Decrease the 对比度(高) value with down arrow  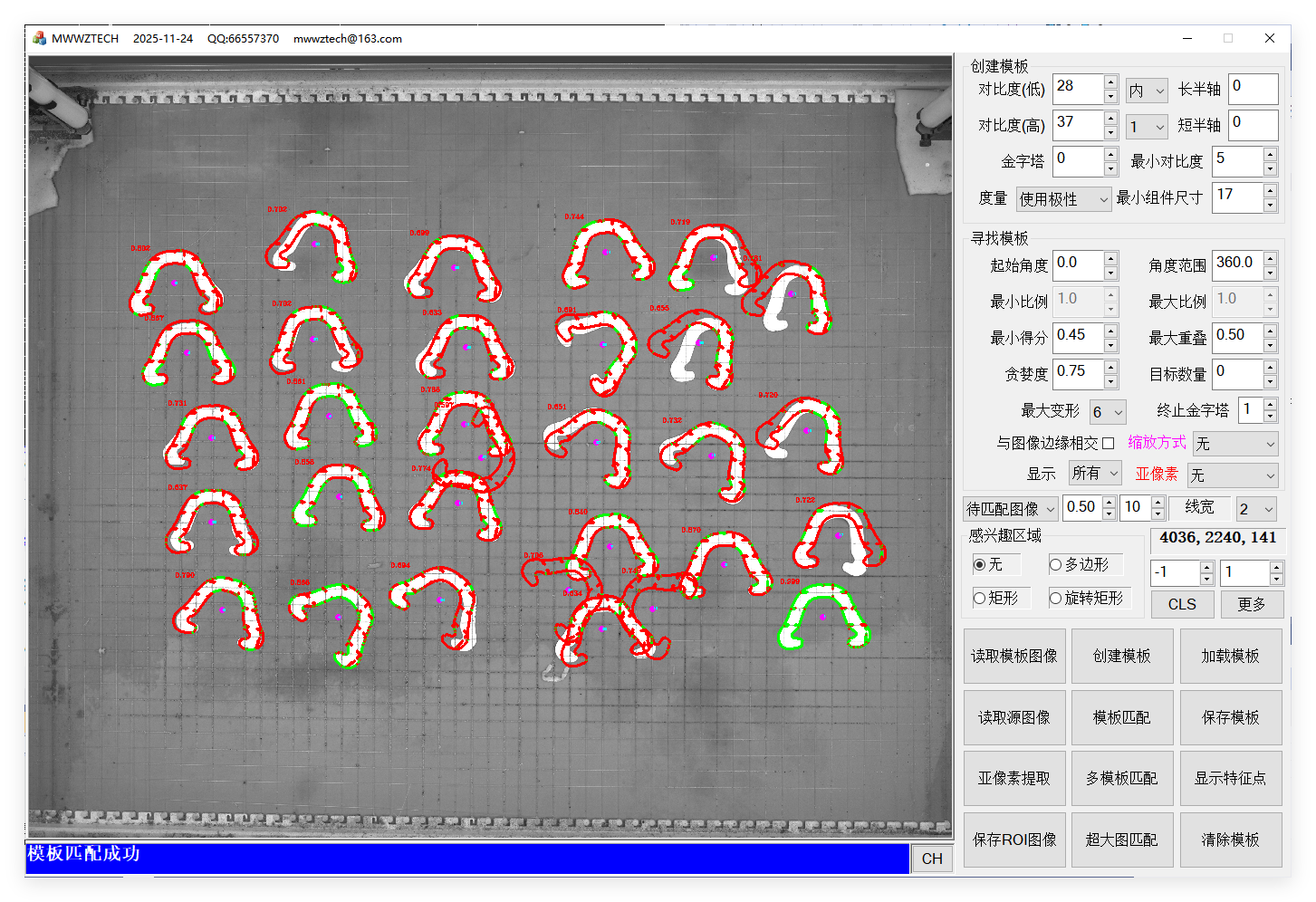tap(1110, 132)
